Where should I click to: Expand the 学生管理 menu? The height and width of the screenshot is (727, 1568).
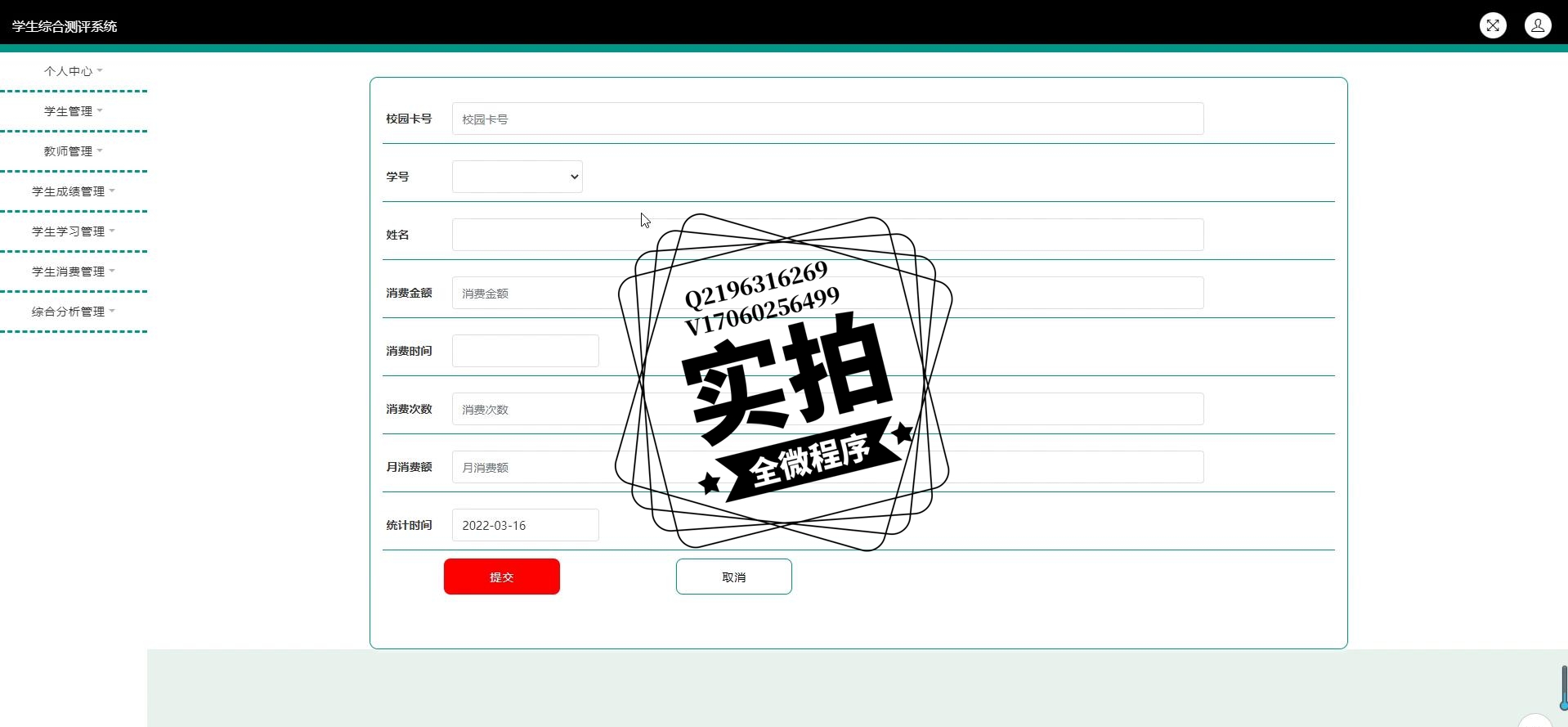tap(74, 111)
